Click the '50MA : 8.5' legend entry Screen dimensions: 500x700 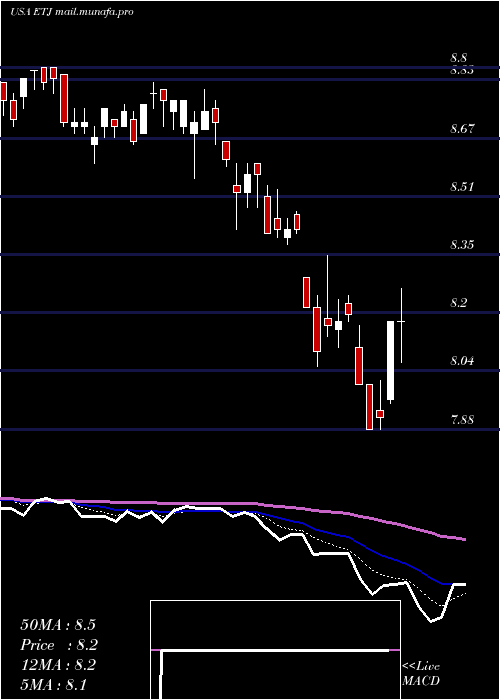58,625
